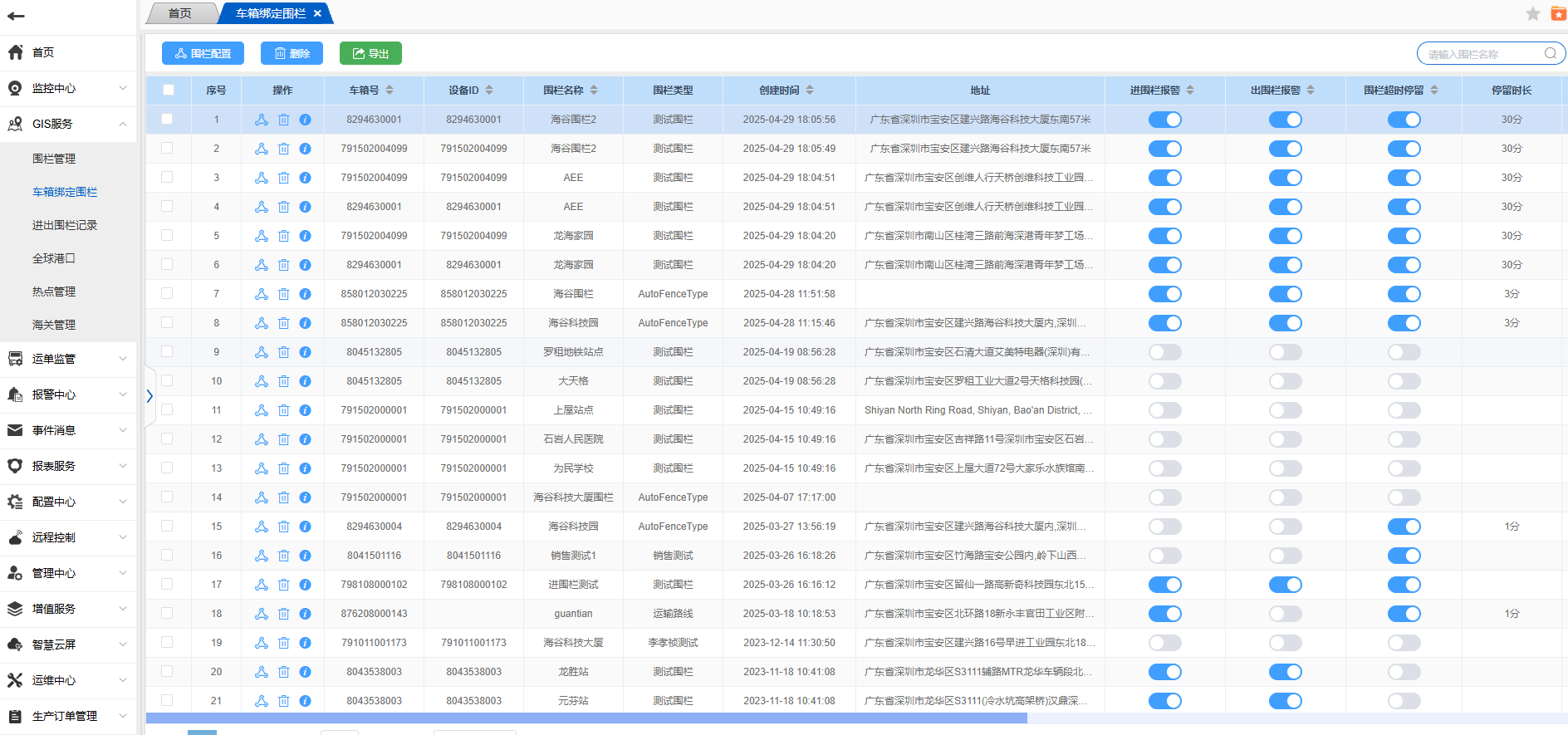This screenshot has height=735, width=1568.
Task: Toggle the enter-fence alarm switch in row 9
Action: coord(1164,352)
